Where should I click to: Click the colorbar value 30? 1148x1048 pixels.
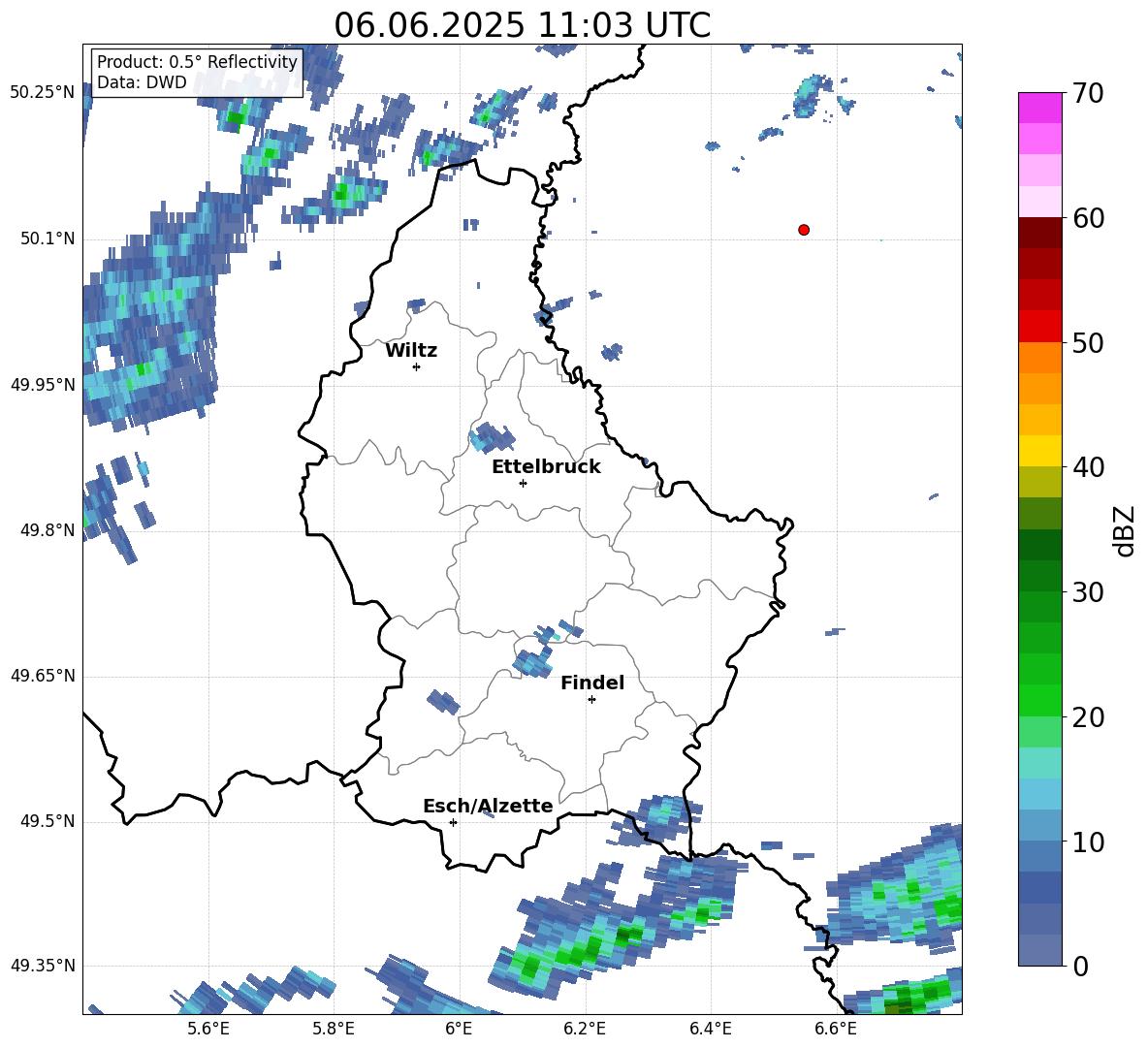[x=1087, y=591]
